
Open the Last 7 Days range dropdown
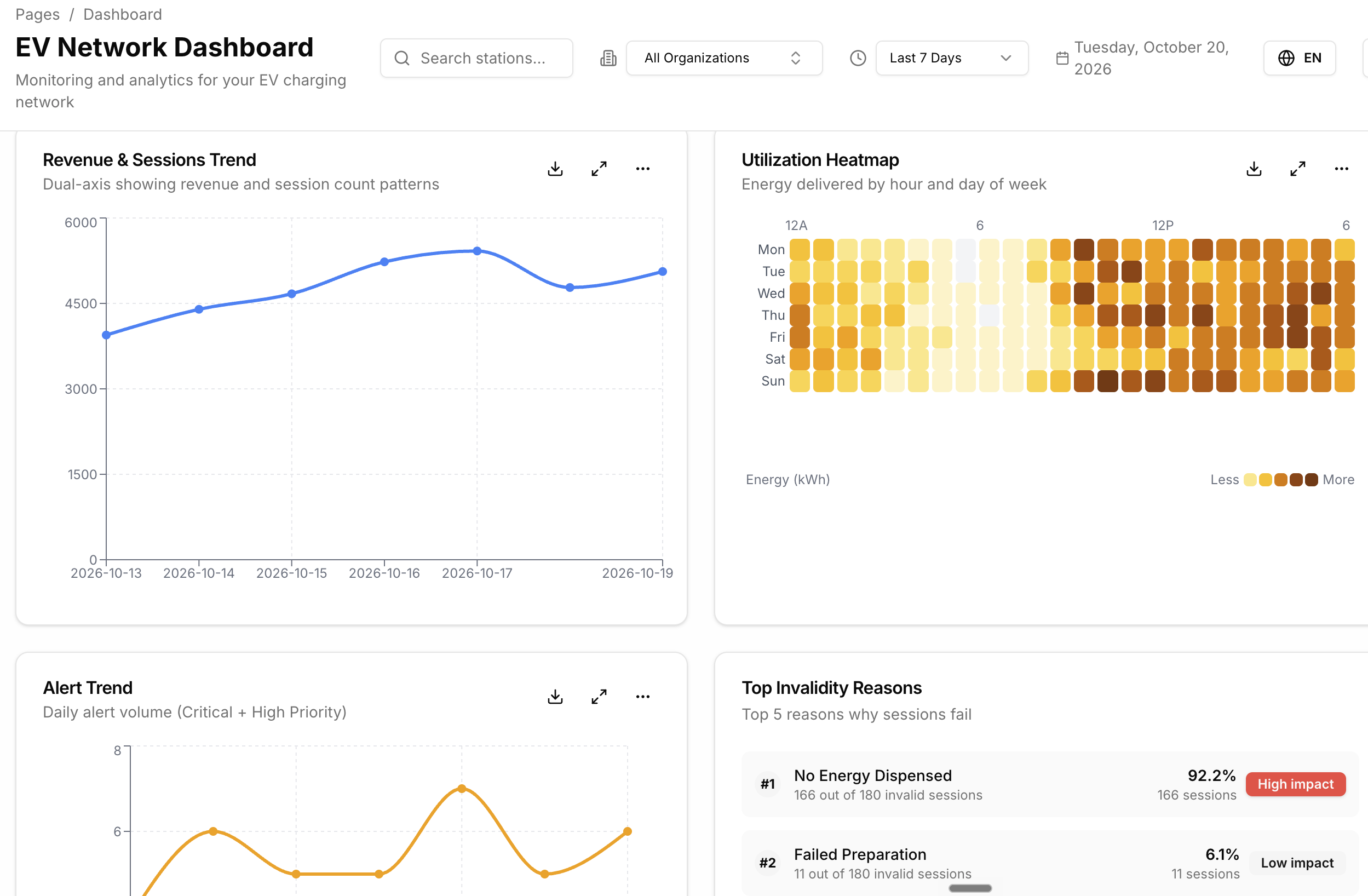tap(951, 58)
